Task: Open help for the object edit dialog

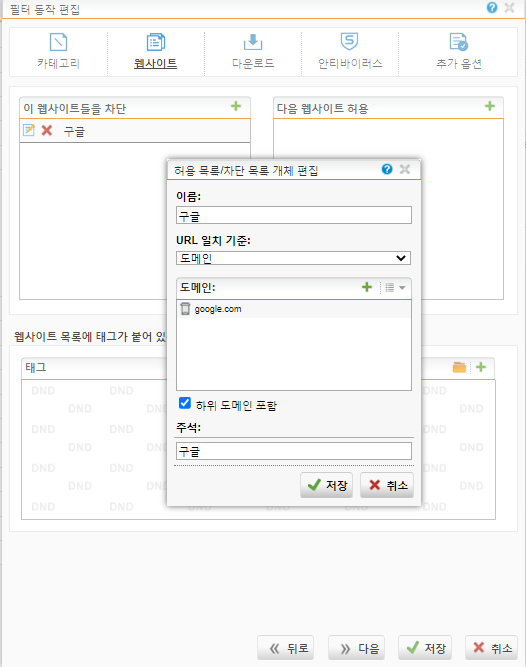Action: tap(387, 169)
